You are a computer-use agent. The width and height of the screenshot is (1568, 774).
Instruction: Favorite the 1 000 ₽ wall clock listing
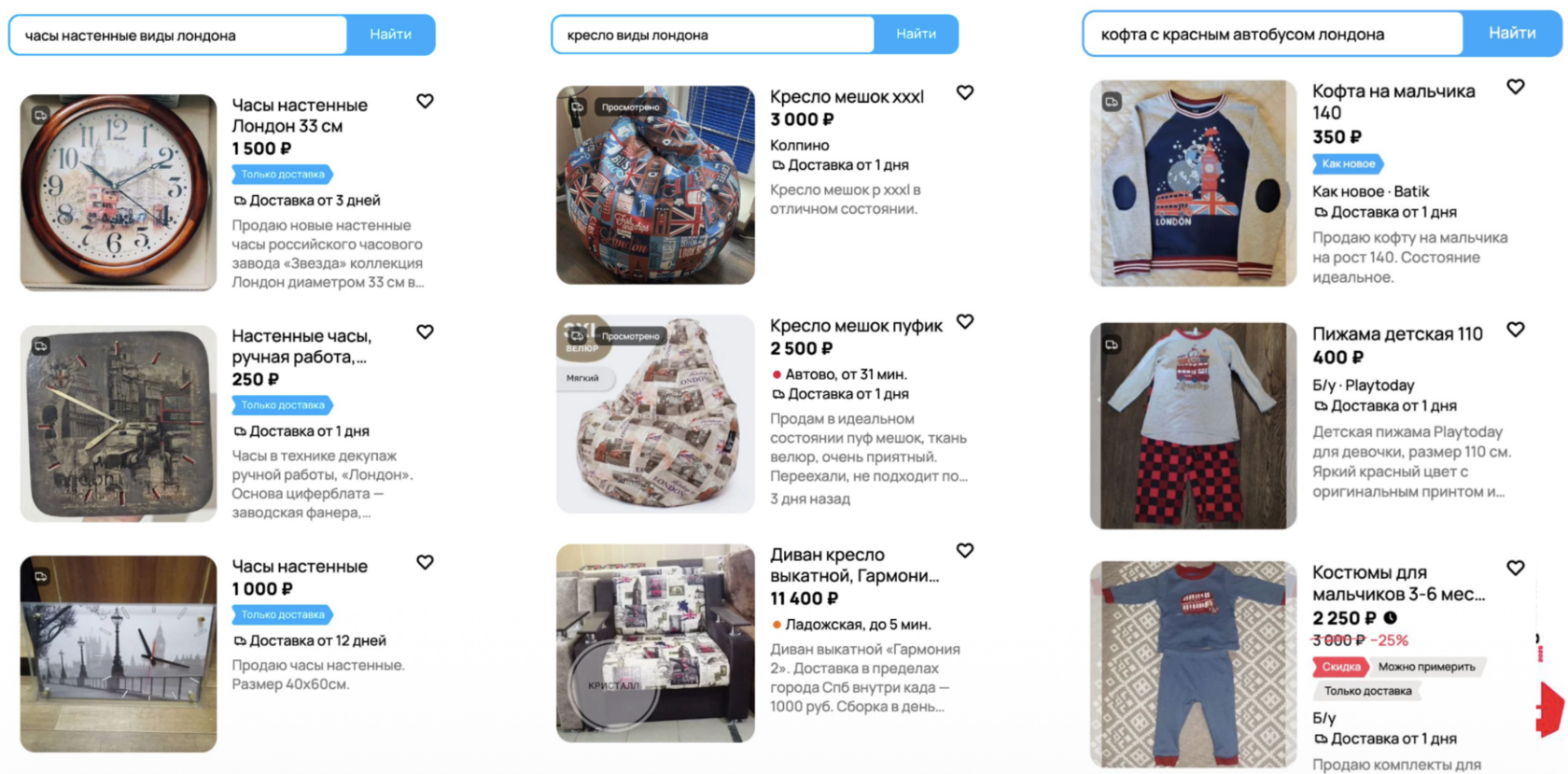[425, 562]
